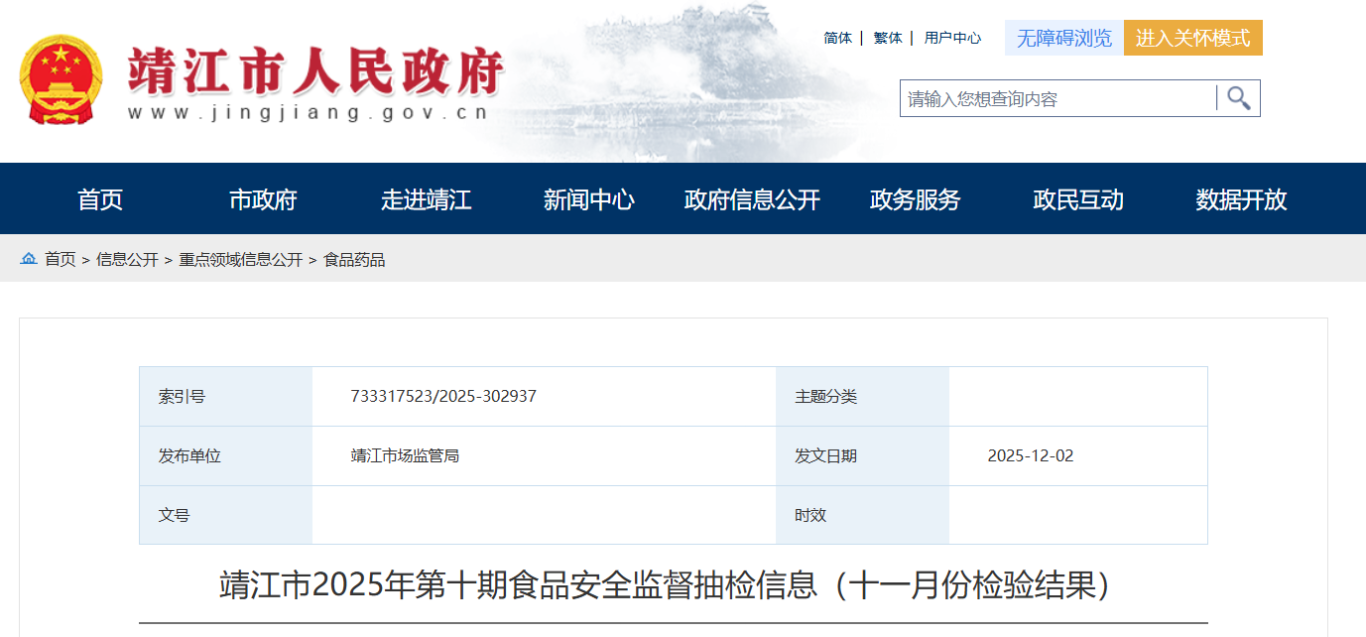This screenshot has width=1366, height=637.
Task: Navigate to 政民互动 section
Action: point(1078,199)
